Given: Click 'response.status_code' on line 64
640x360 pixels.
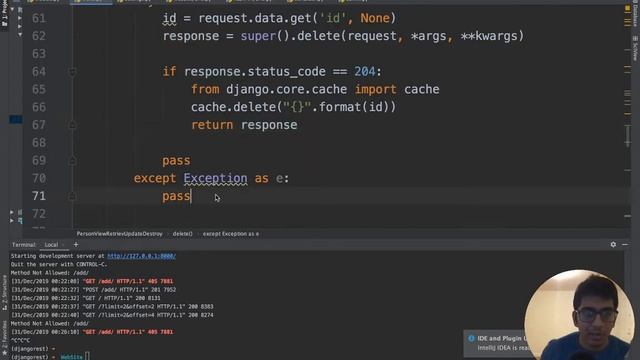Looking at the screenshot, I should coord(255,72).
